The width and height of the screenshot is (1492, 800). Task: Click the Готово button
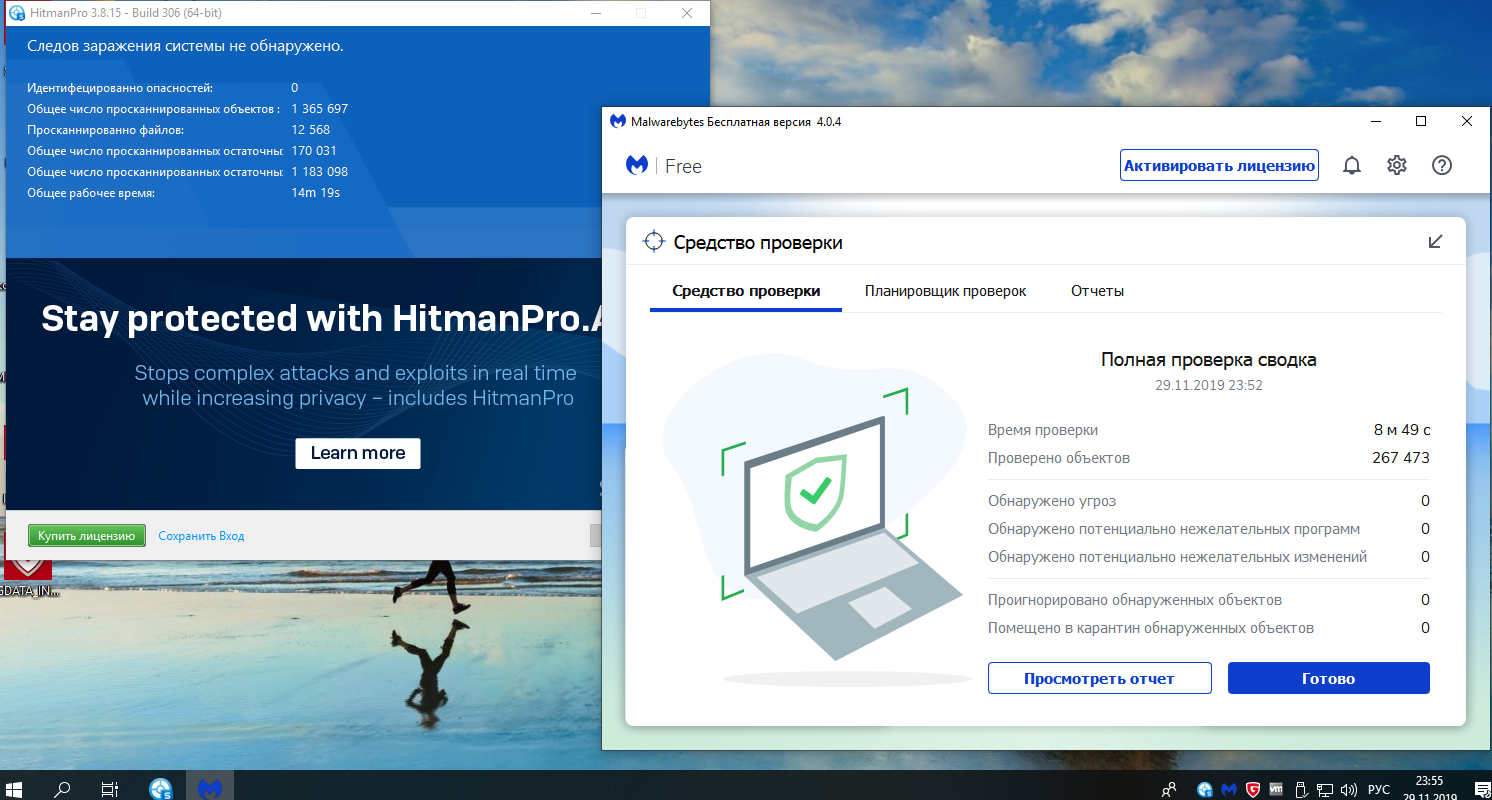1328,678
